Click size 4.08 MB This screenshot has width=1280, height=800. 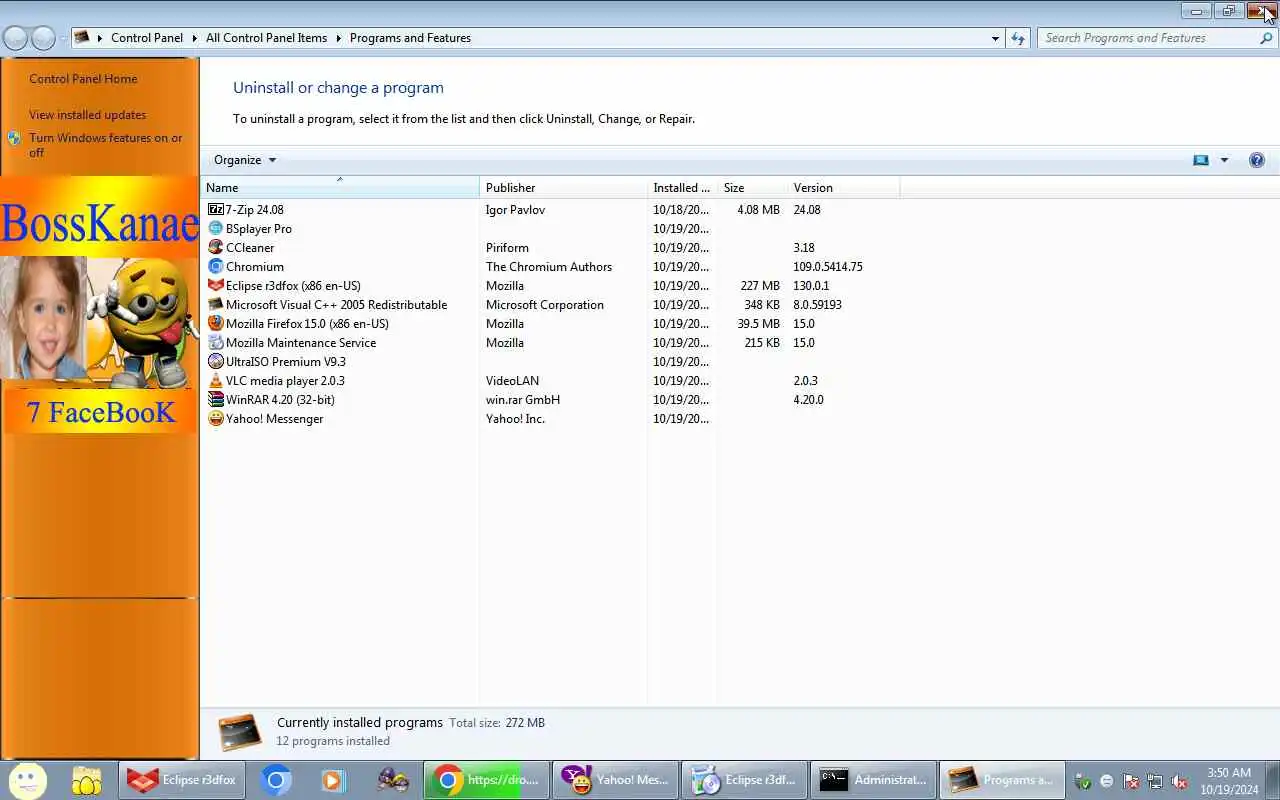758,210
